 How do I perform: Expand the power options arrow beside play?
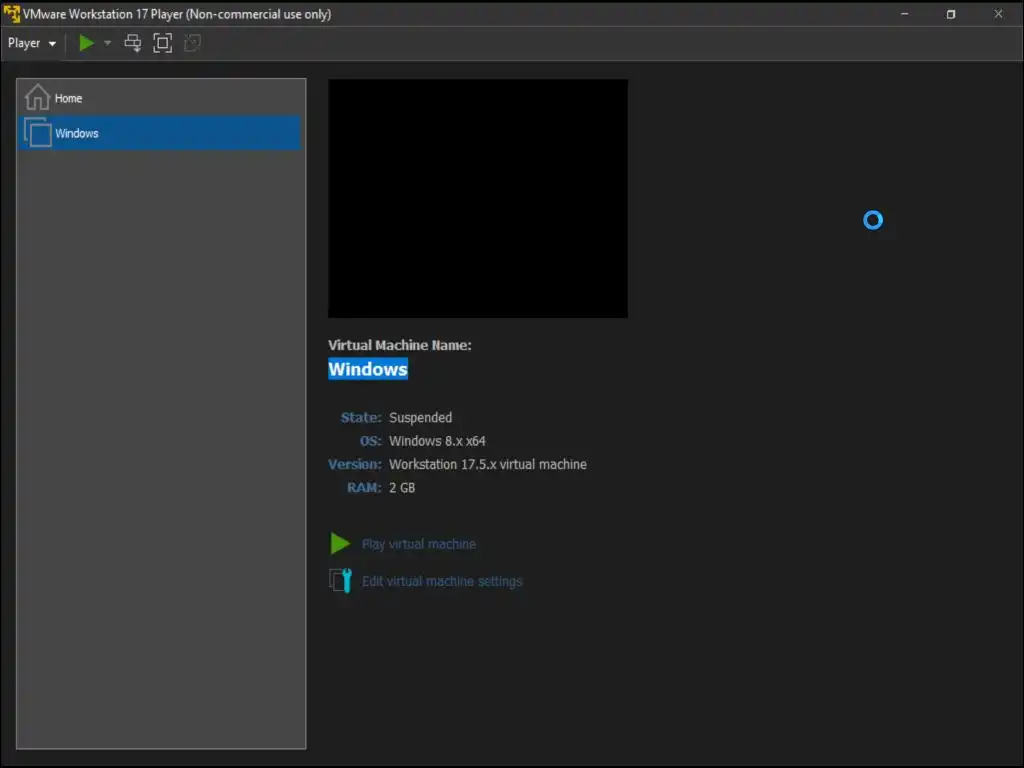click(108, 43)
